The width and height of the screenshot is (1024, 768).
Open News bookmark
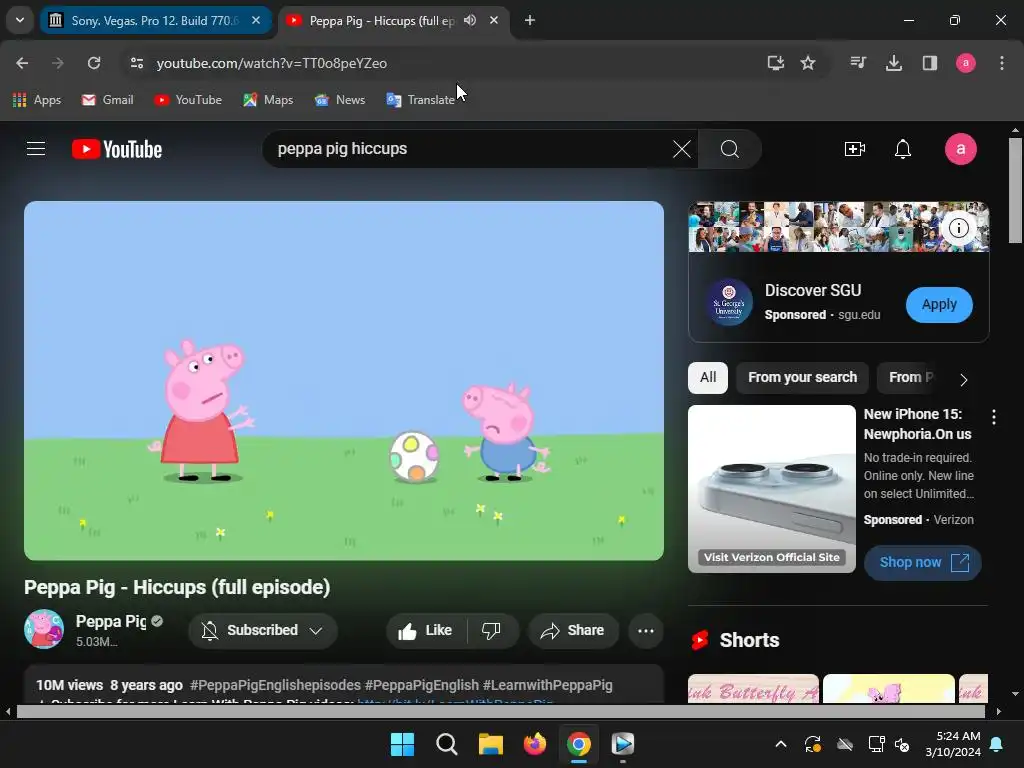(x=340, y=100)
